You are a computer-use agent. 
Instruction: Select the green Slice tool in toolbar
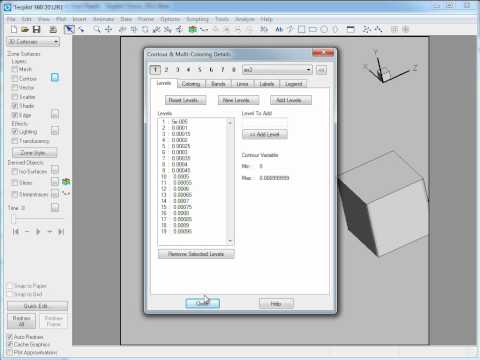tap(193, 29)
